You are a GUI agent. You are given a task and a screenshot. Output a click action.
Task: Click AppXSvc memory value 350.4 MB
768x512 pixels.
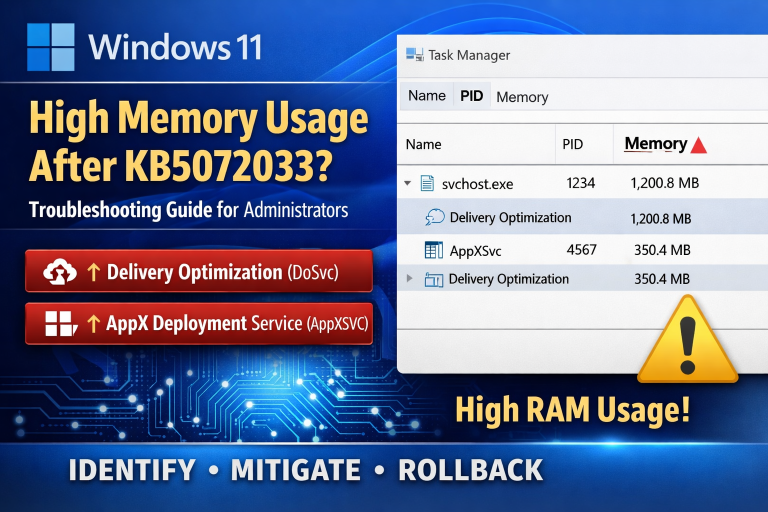tap(662, 250)
